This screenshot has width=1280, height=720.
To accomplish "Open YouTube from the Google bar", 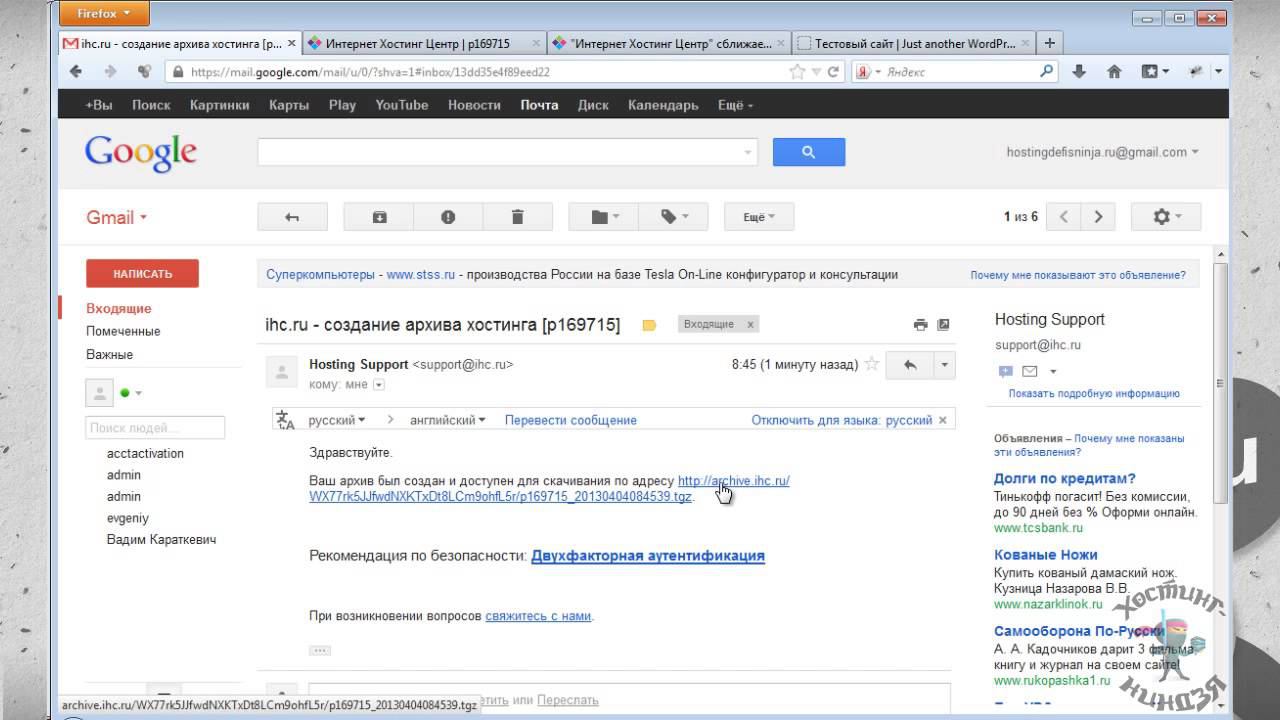I will point(402,105).
